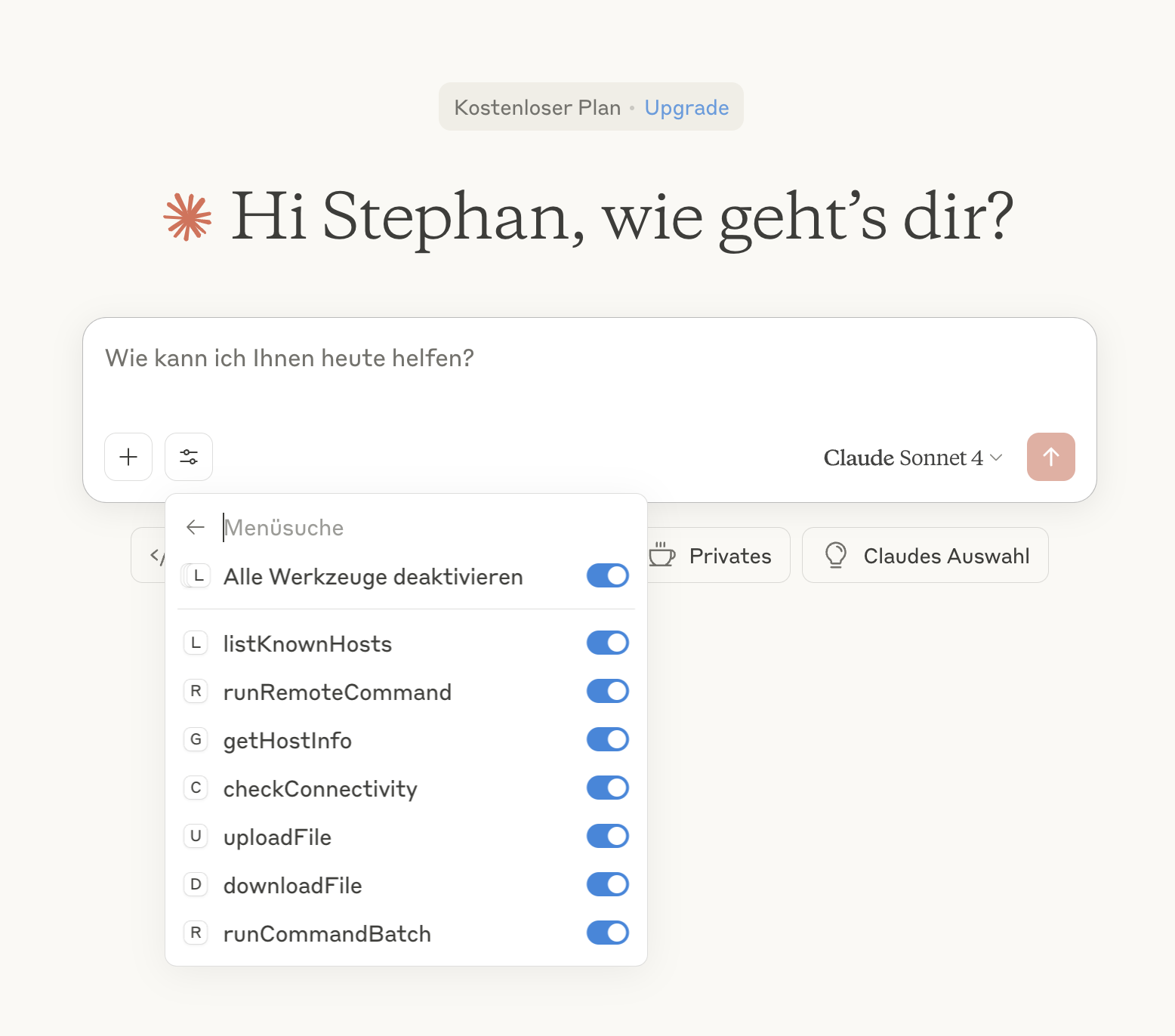
Task: Click the Claude starburst logo
Action: tap(187, 217)
